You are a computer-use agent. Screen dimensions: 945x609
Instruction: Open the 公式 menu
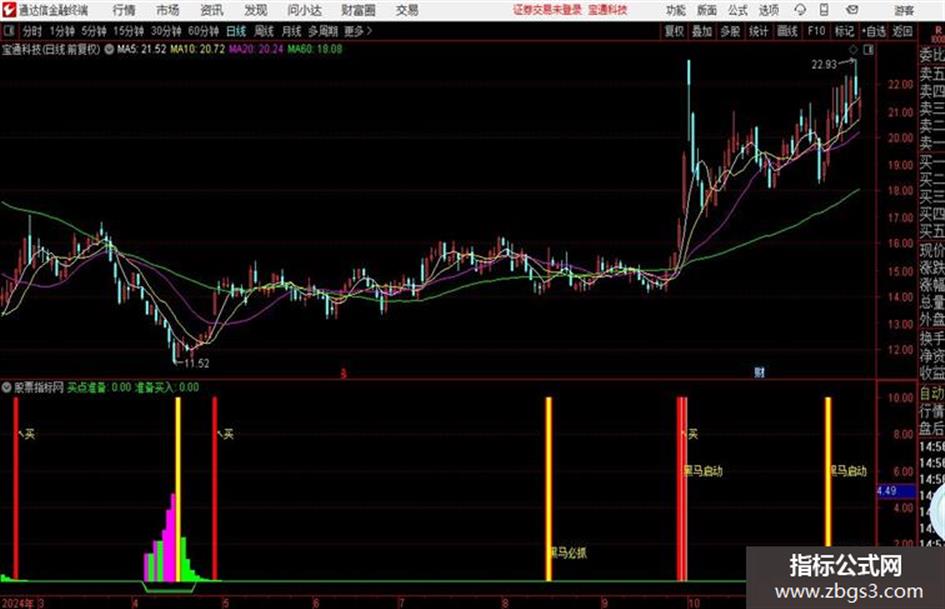pyautogui.click(x=738, y=10)
